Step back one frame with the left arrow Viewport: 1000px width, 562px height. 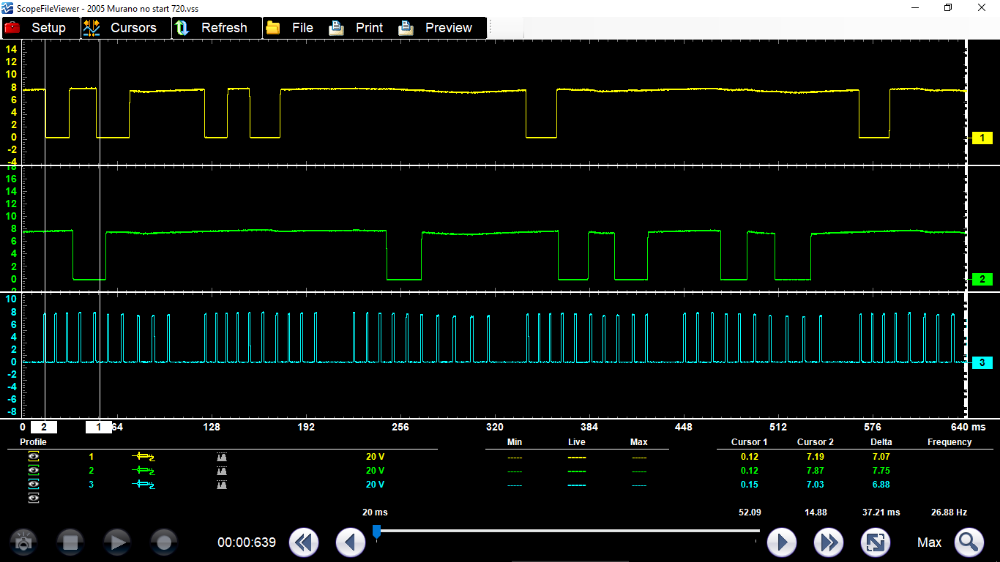pos(350,542)
